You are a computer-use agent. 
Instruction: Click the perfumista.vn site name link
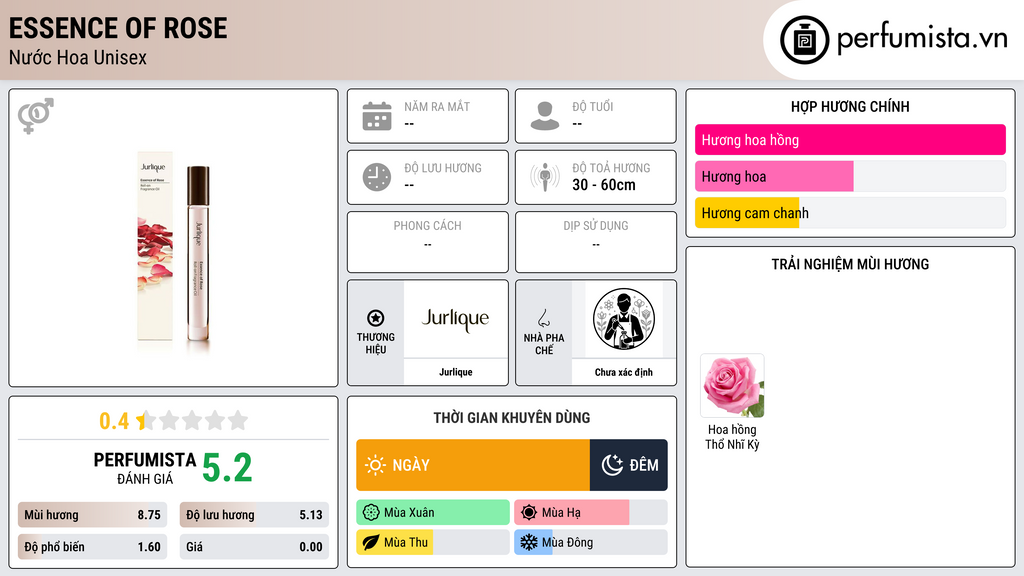point(922,39)
